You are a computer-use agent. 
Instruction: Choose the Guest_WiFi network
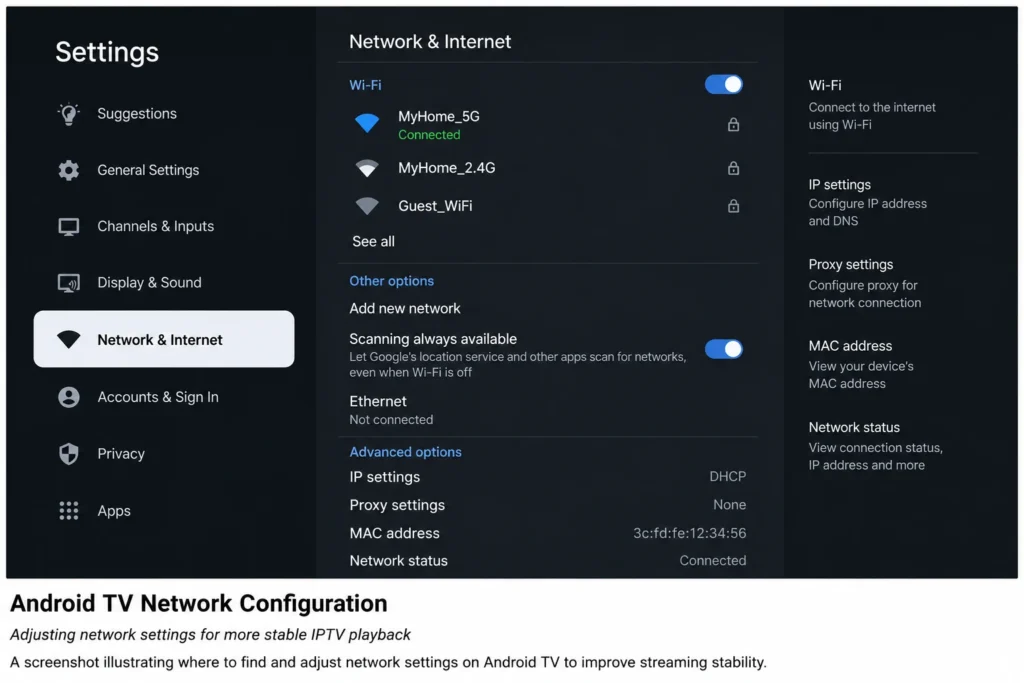point(547,206)
